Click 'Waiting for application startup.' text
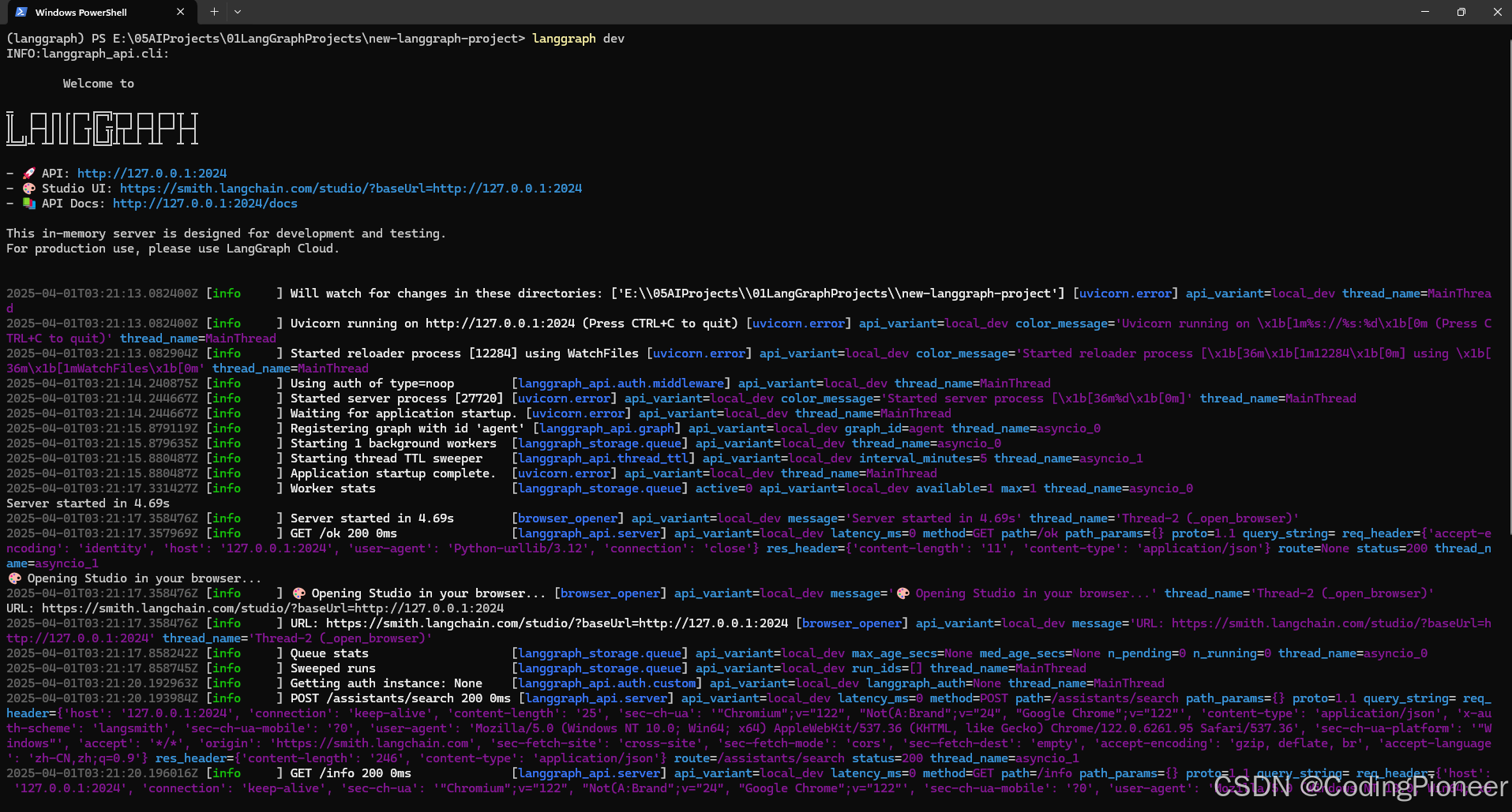This screenshot has height=812, width=1512. pyautogui.click(x=403, y=413)
